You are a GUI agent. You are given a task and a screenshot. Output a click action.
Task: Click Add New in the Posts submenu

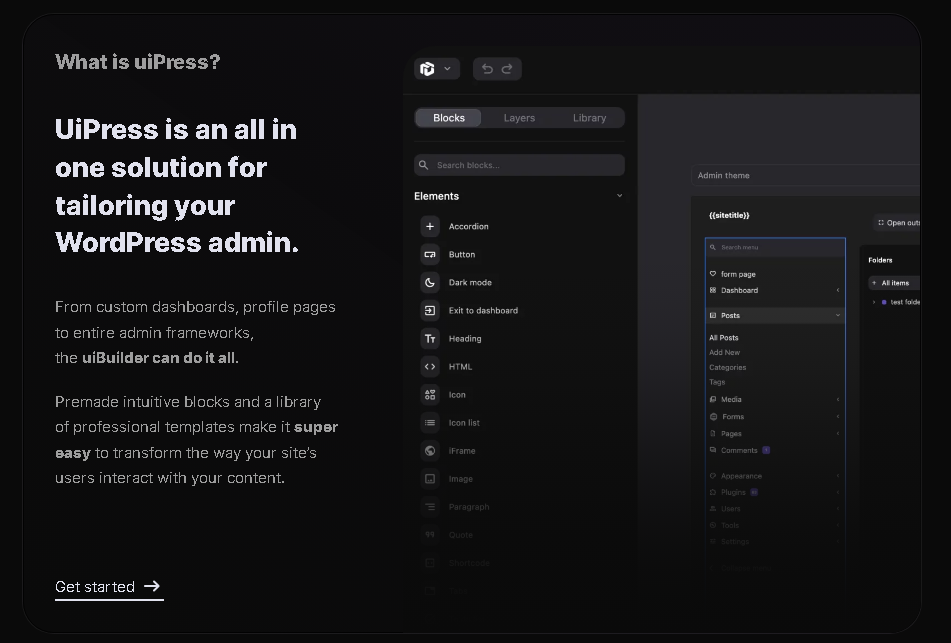point(724,352)
